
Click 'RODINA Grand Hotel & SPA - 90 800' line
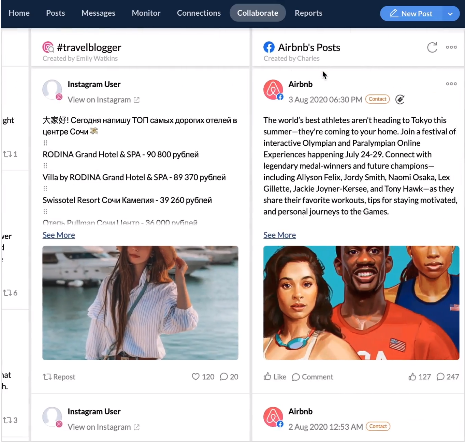click(x=121, y=154)
